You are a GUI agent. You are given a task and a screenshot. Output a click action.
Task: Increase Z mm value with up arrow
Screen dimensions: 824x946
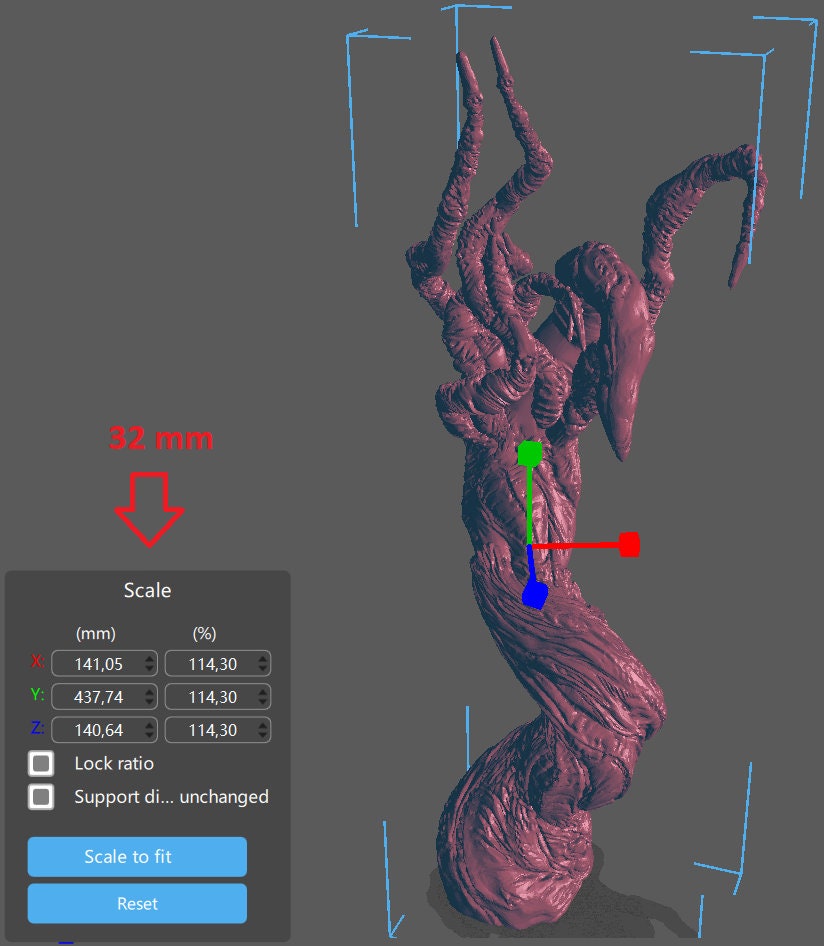pyautogui.click(x=150, y=725)
